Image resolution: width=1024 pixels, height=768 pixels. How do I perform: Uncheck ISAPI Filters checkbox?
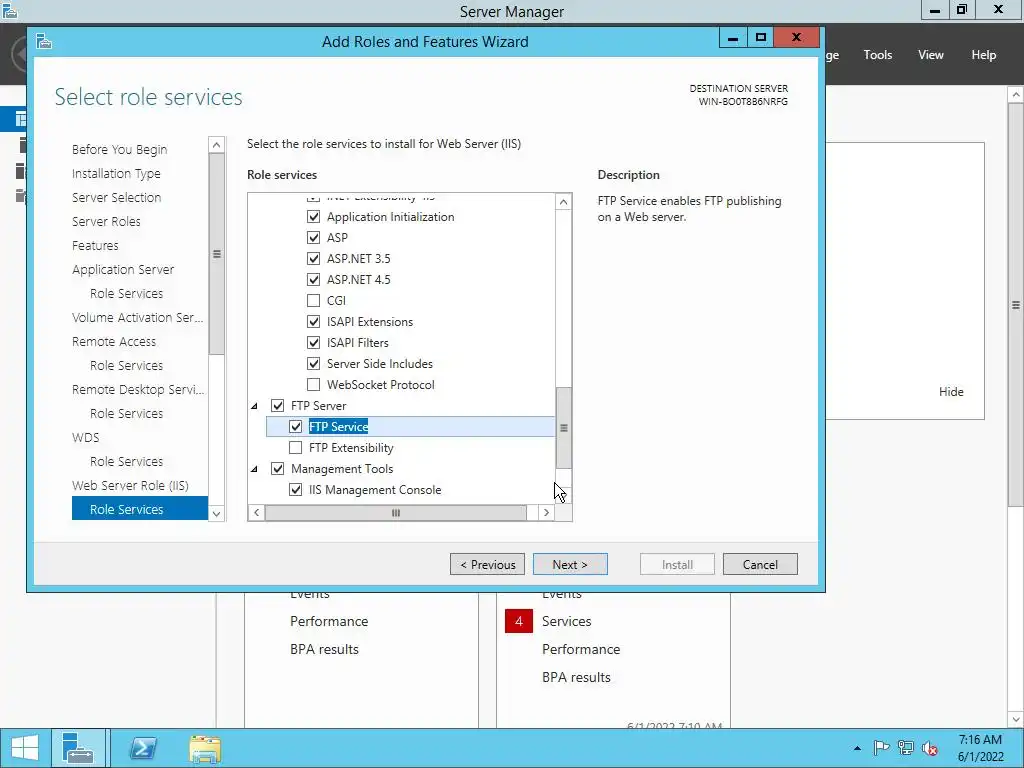tap(313, 343)
